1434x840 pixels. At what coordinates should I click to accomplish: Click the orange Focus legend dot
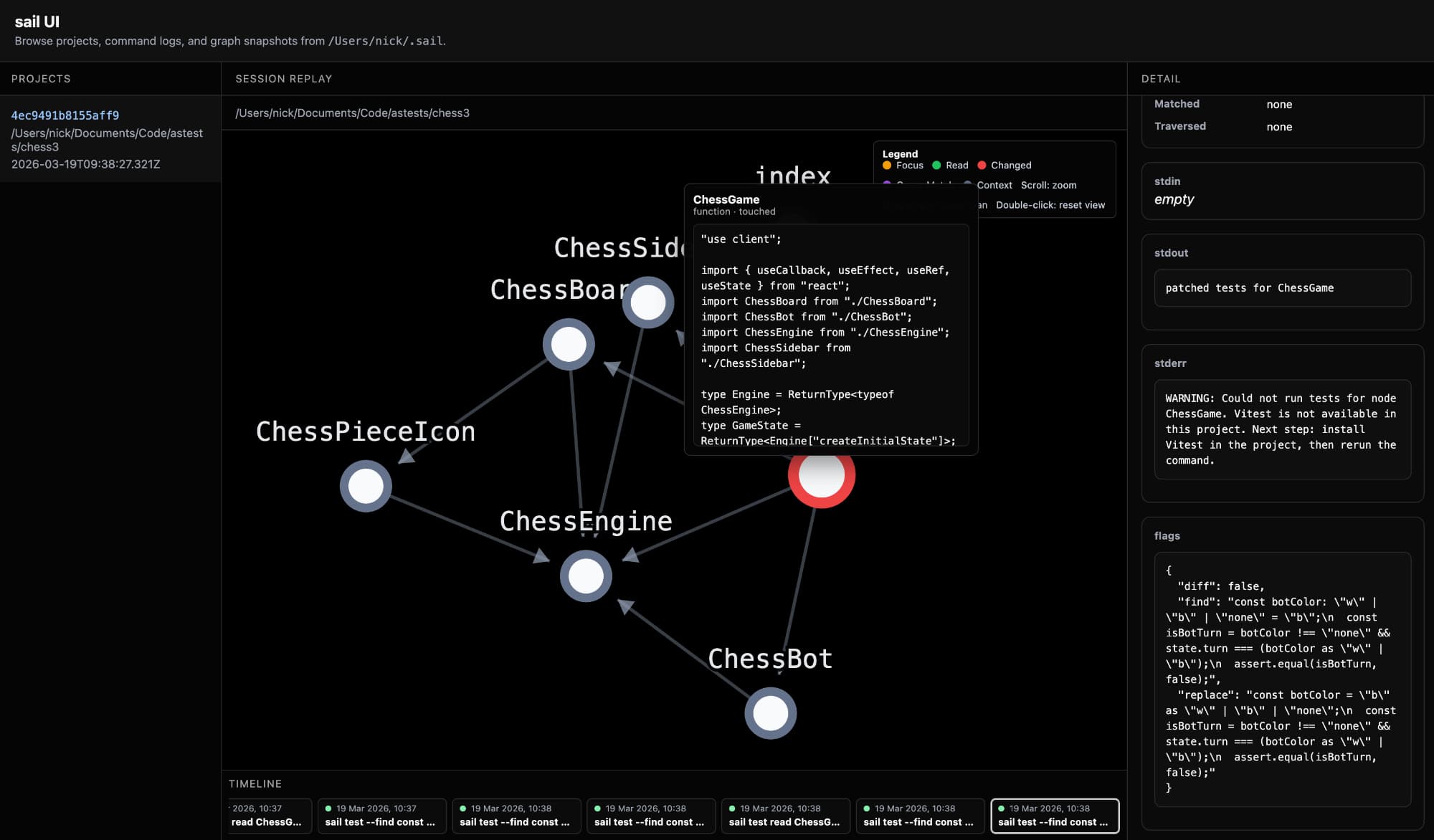point(887,165)
